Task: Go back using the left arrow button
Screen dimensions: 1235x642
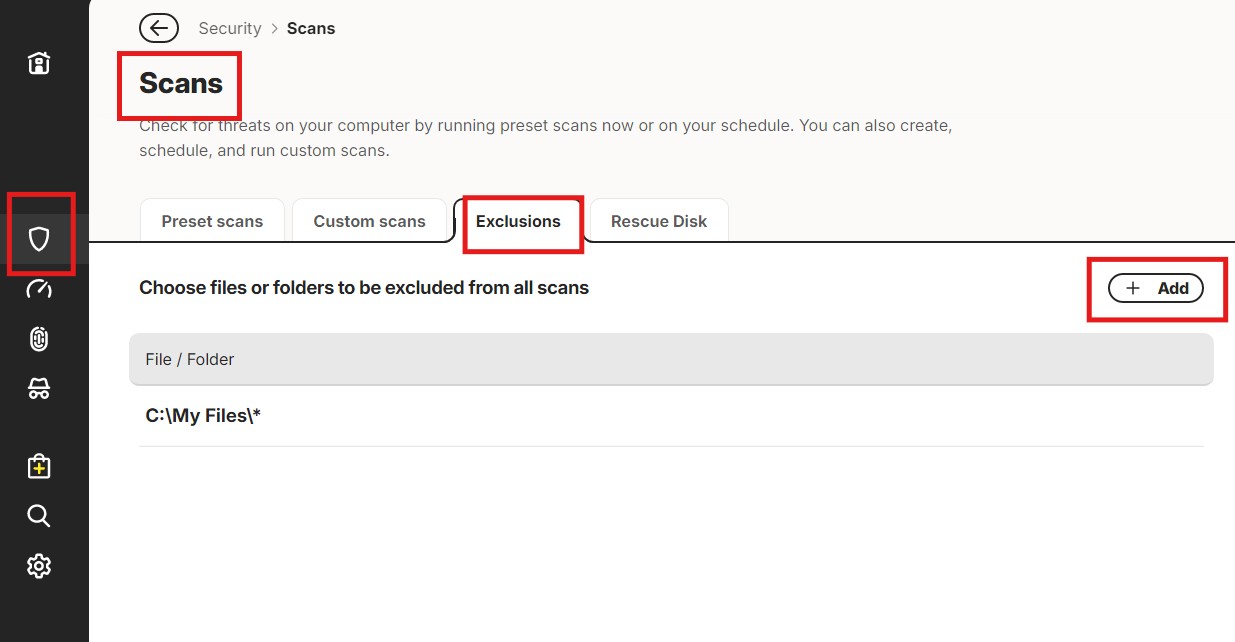Action: [x=159, y=28]
